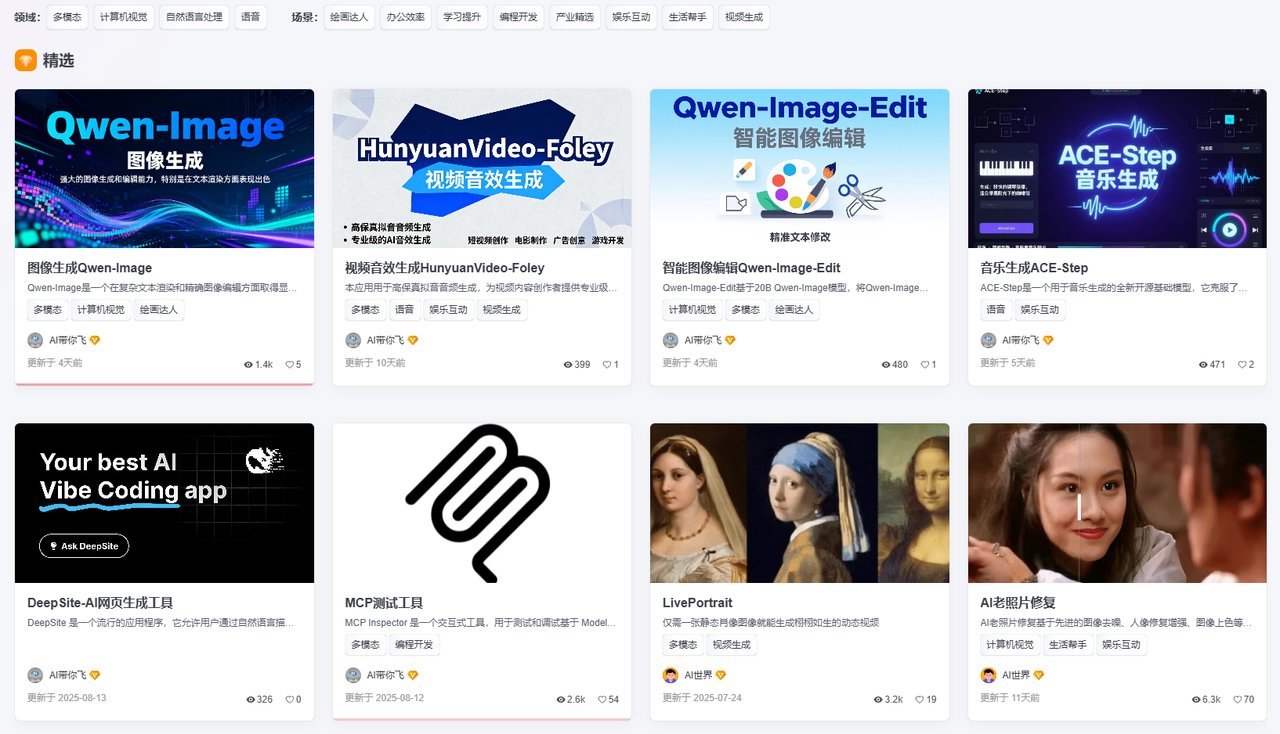Click 语音 tag on HunyuanVideo-Foley card
Viewport: 1280px width, 734px height.
tap(404, 310)
